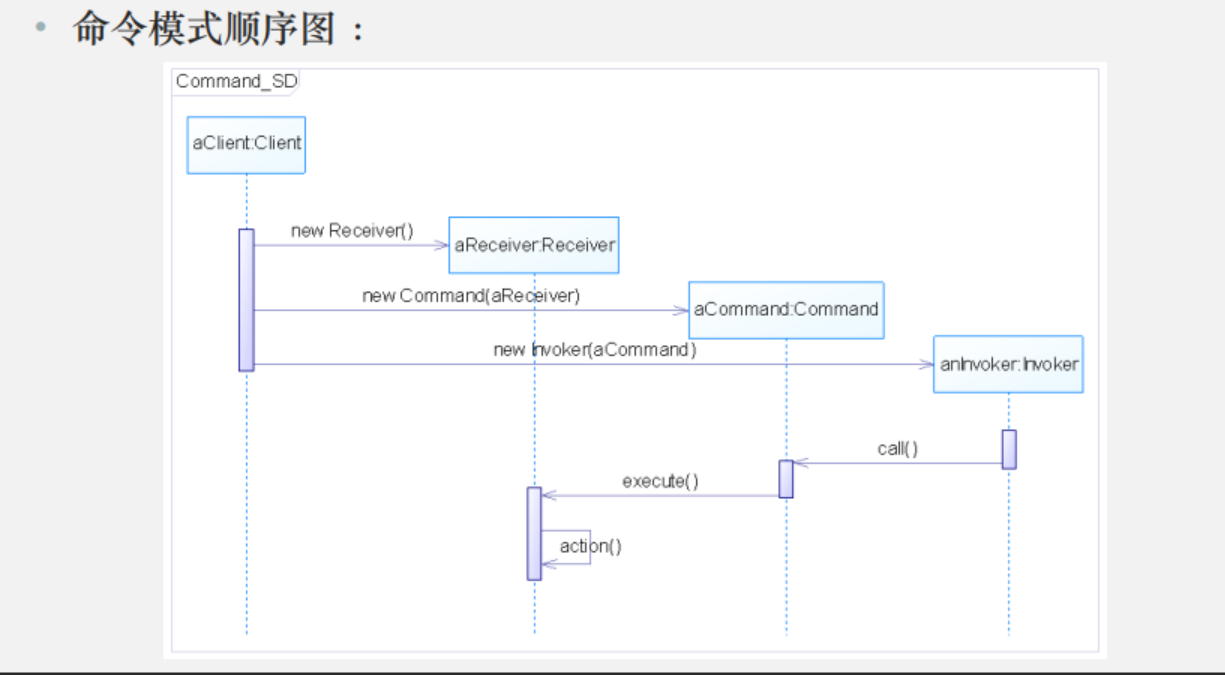Click the aClient:Client object box
The width and height of the screenshot is (1225, 675).
[246, 144]
